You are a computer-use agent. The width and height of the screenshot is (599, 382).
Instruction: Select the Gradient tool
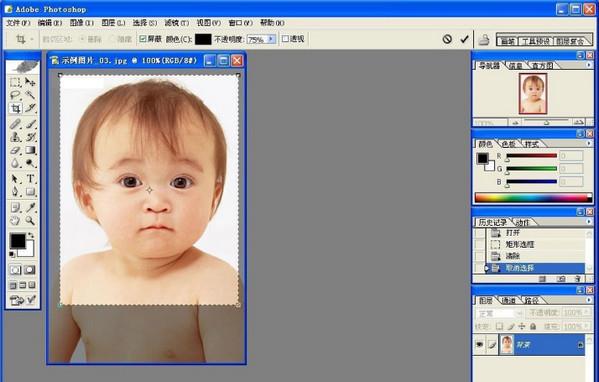pyautogui.click(x=30, y=150)
